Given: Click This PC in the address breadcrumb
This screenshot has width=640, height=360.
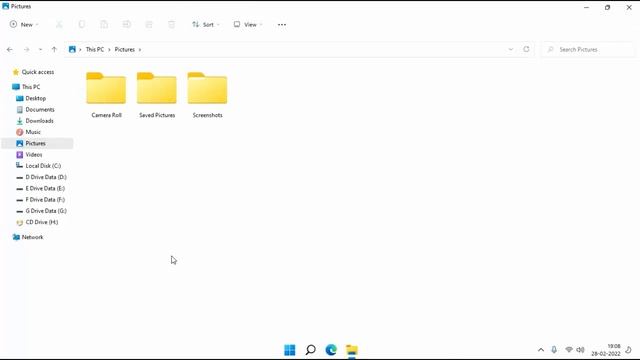Looking at the screenshot, I should click(95, 49).
